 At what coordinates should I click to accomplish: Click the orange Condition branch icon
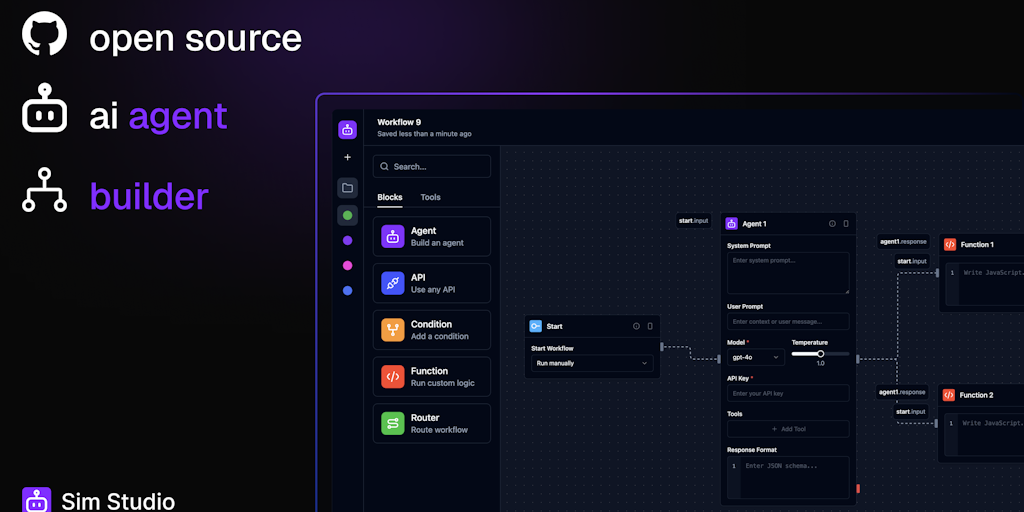coord(392,330)
